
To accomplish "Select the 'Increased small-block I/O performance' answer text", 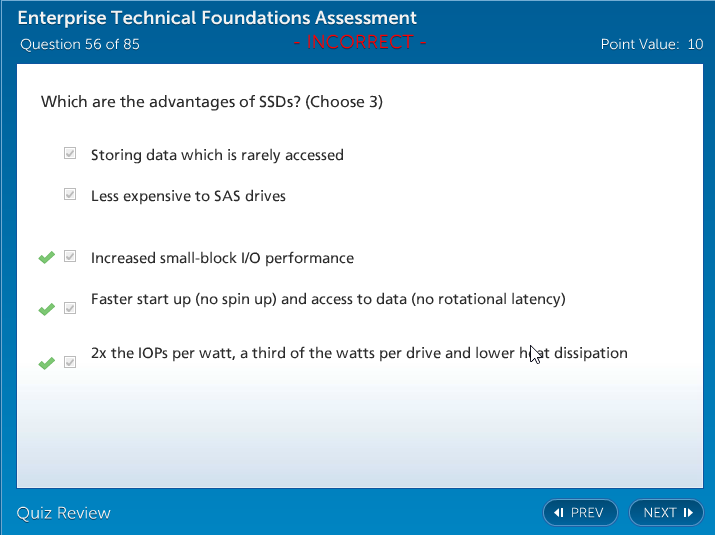I will coord(222,258).
